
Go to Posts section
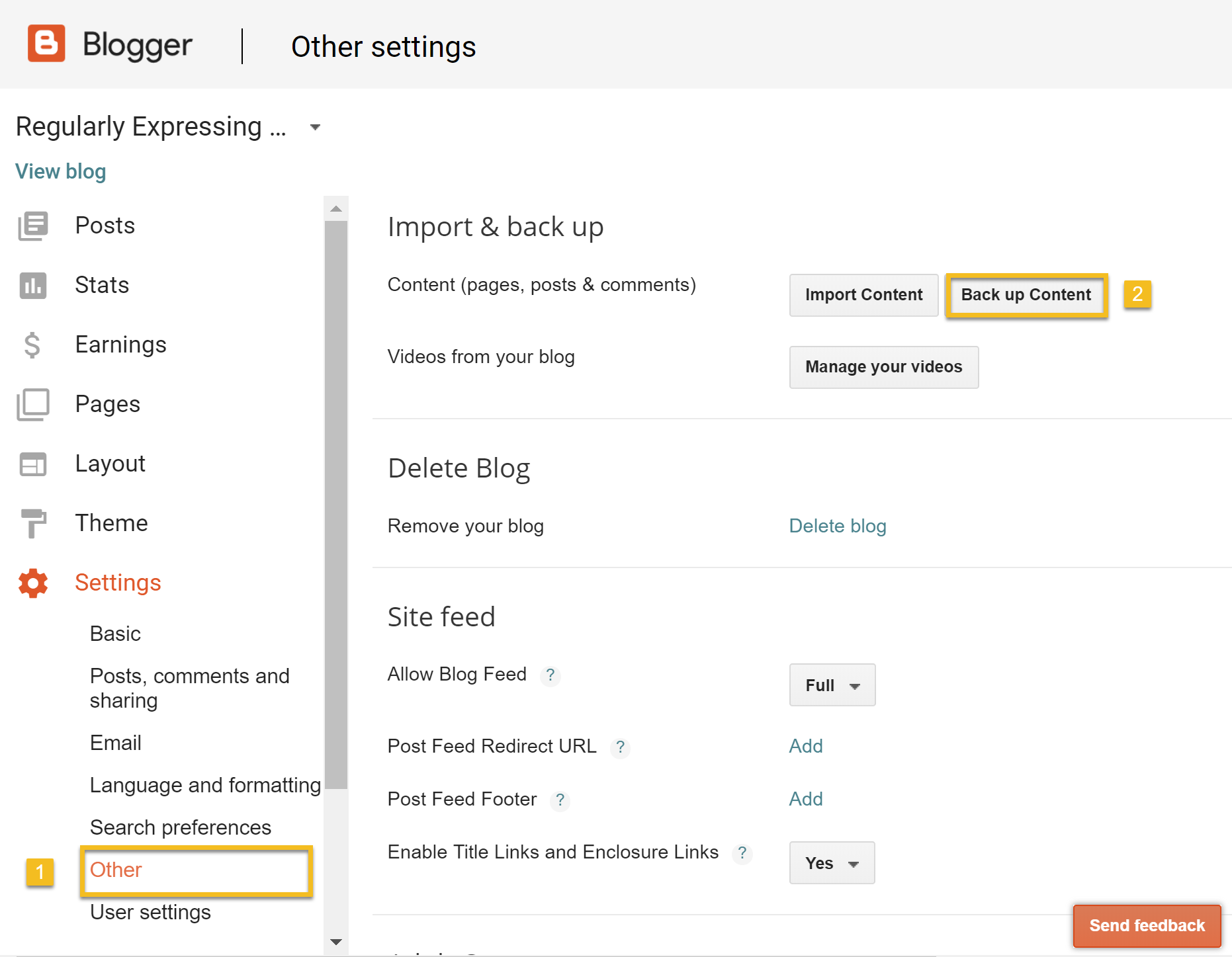[105, 226]
